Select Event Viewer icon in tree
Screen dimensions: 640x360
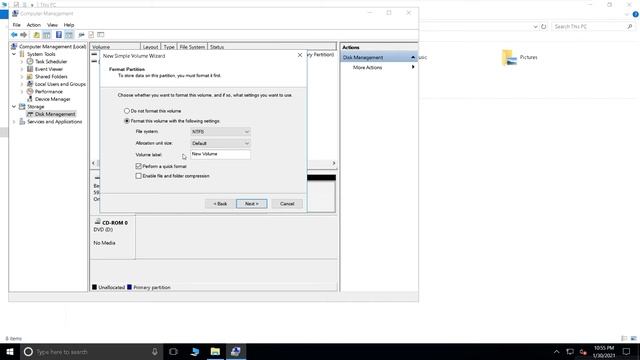click(x=30, y=69)
